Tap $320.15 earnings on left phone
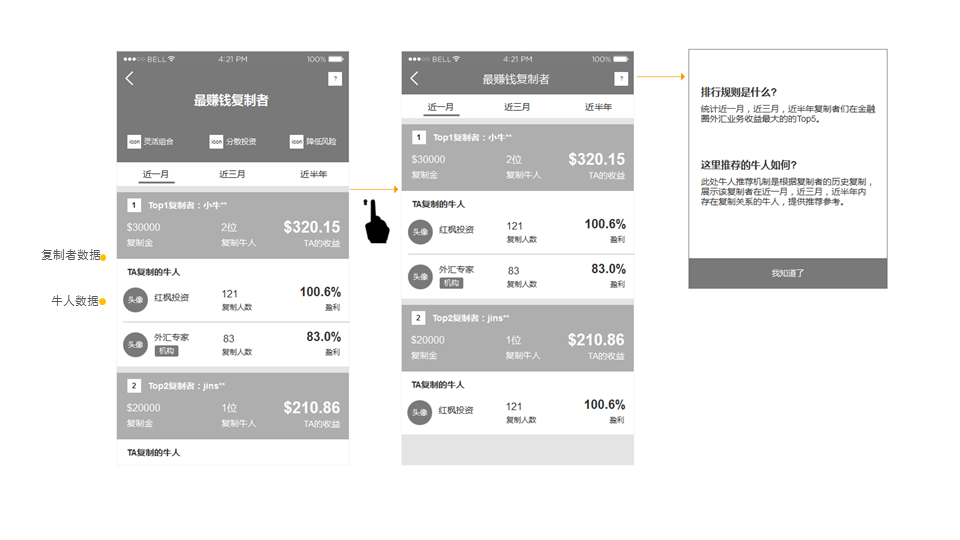This screenshot has width=960, height=540. pyautogui.click(x=312, y=227)
